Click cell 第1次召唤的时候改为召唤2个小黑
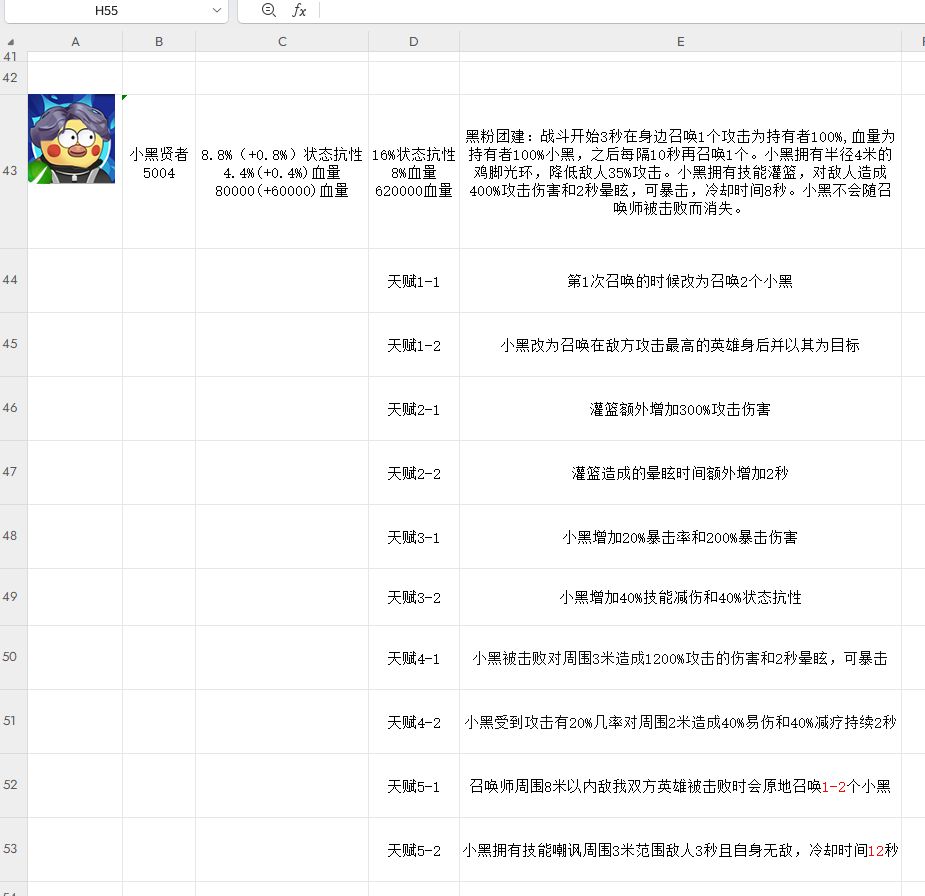925x896 pixels. point(680,281)
